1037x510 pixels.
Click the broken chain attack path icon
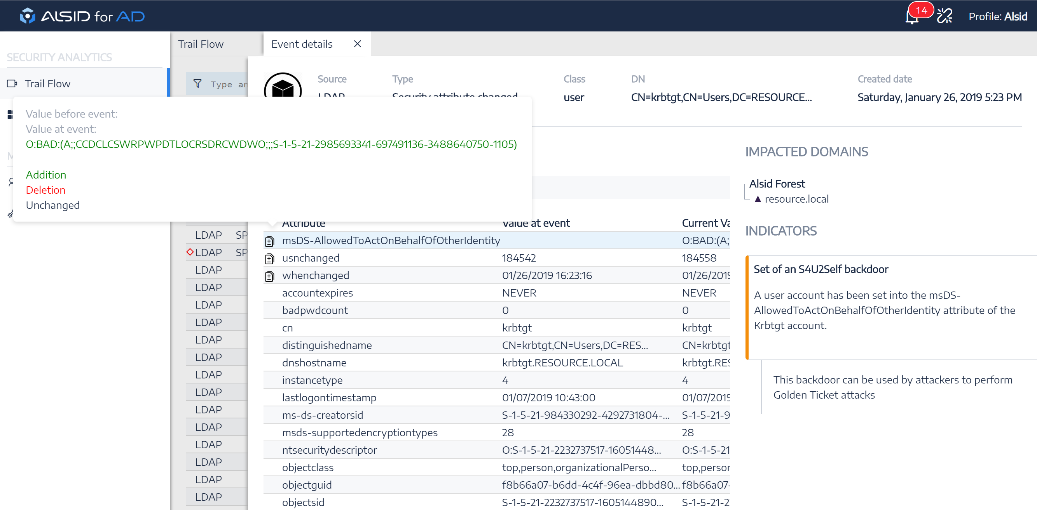pyautogui.click(x=943, y=16)
